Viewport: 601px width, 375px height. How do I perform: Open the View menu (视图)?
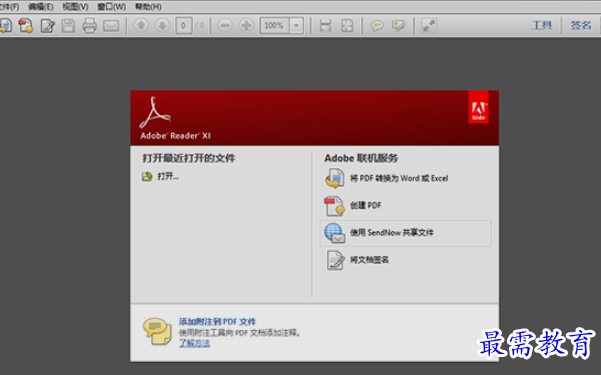point(75,7)
